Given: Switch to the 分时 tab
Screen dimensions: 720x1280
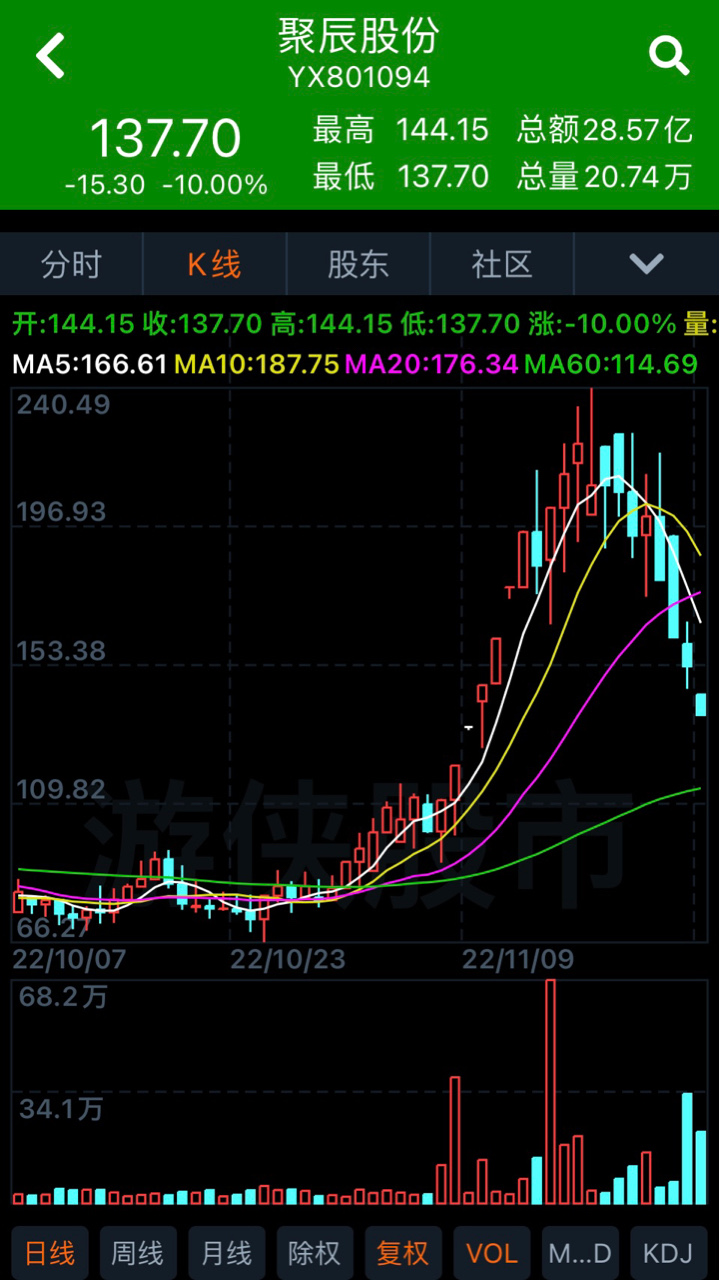Looking at the screenshot, I should pyautogui.click(x=72, y=264).
